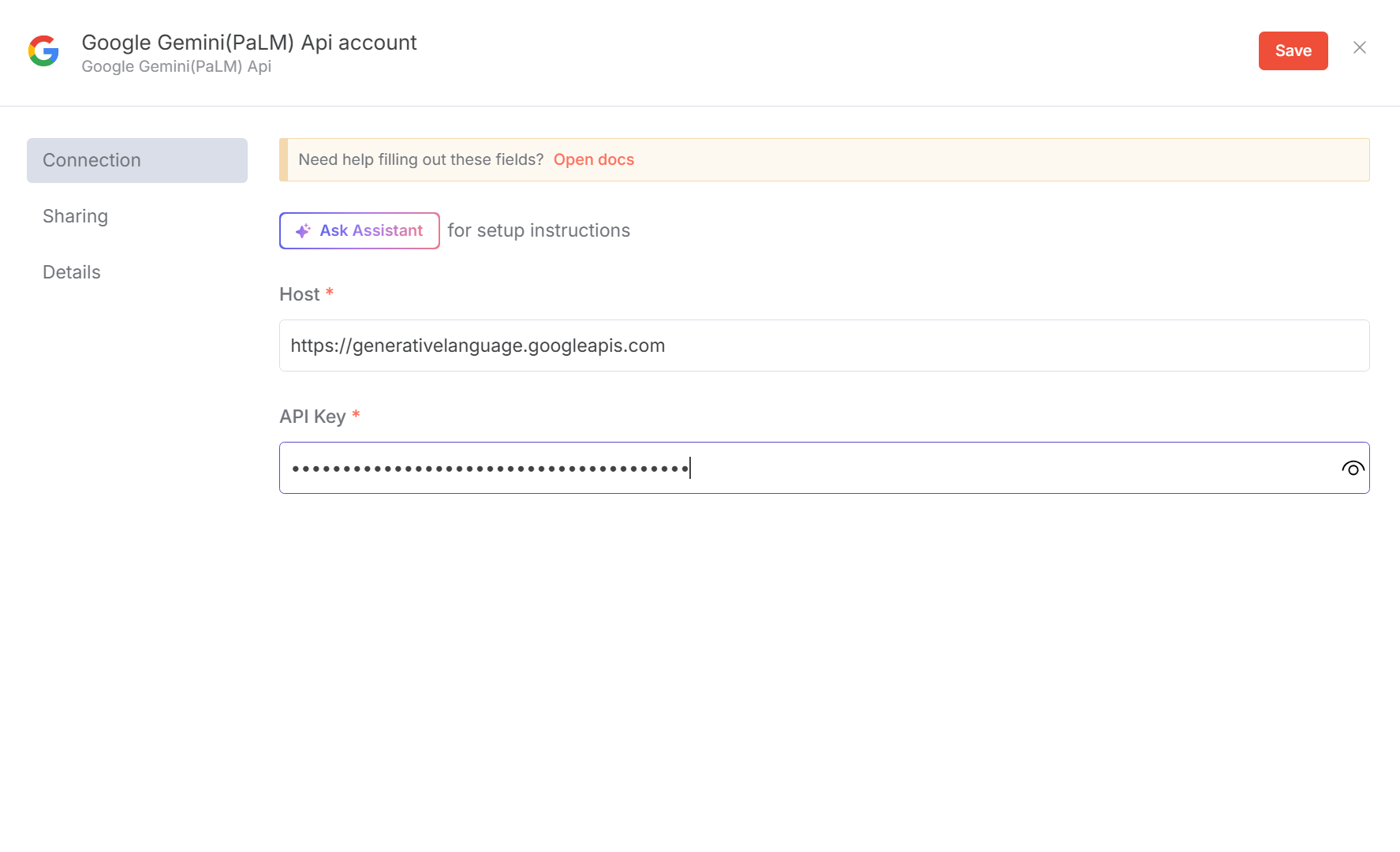Viewport: 1400px width, 852px height.
Task: Open the Sharing tab
Action: point(76,216)
